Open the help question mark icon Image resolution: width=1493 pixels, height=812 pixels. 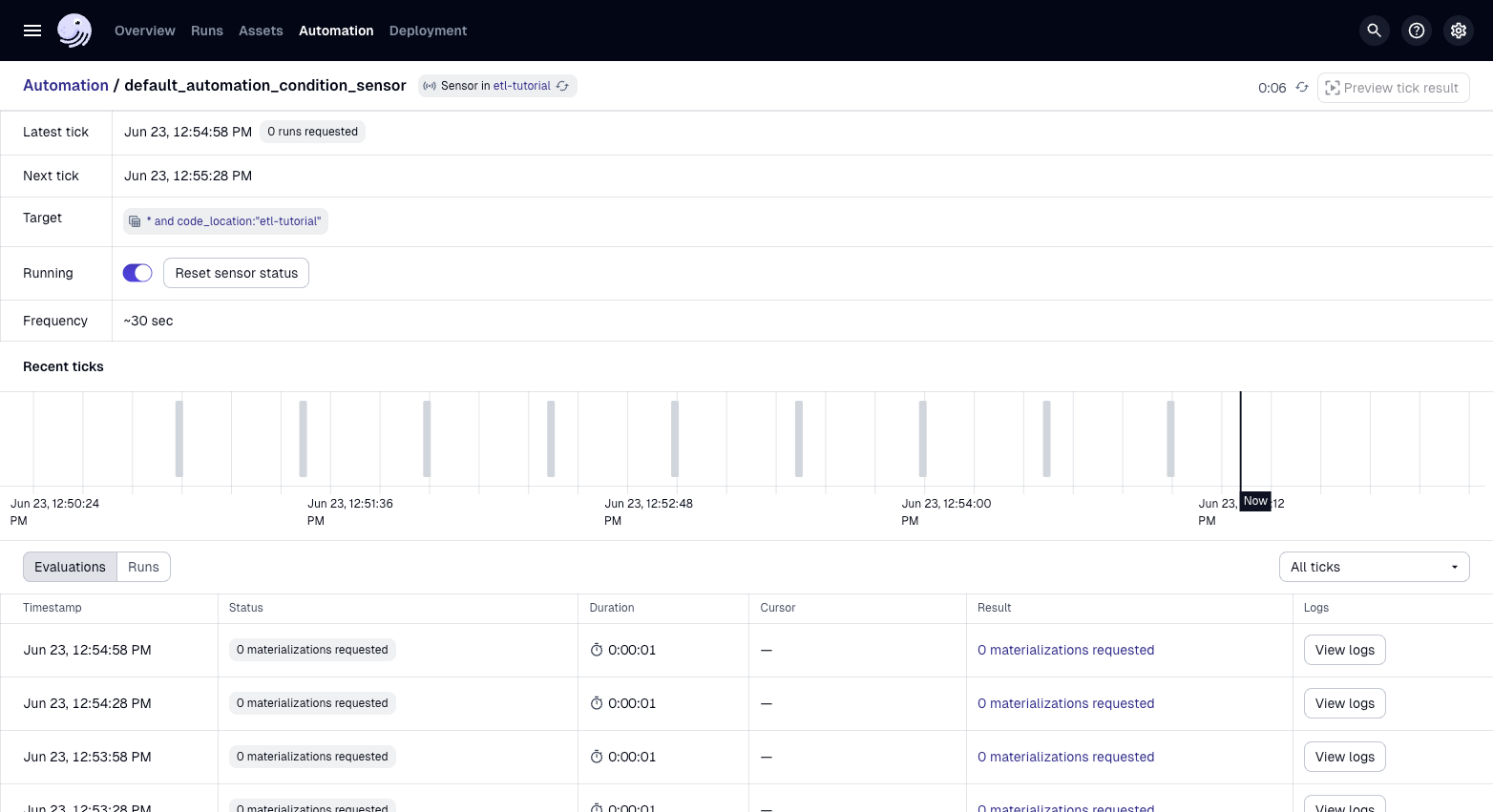tap(1417, 31)
